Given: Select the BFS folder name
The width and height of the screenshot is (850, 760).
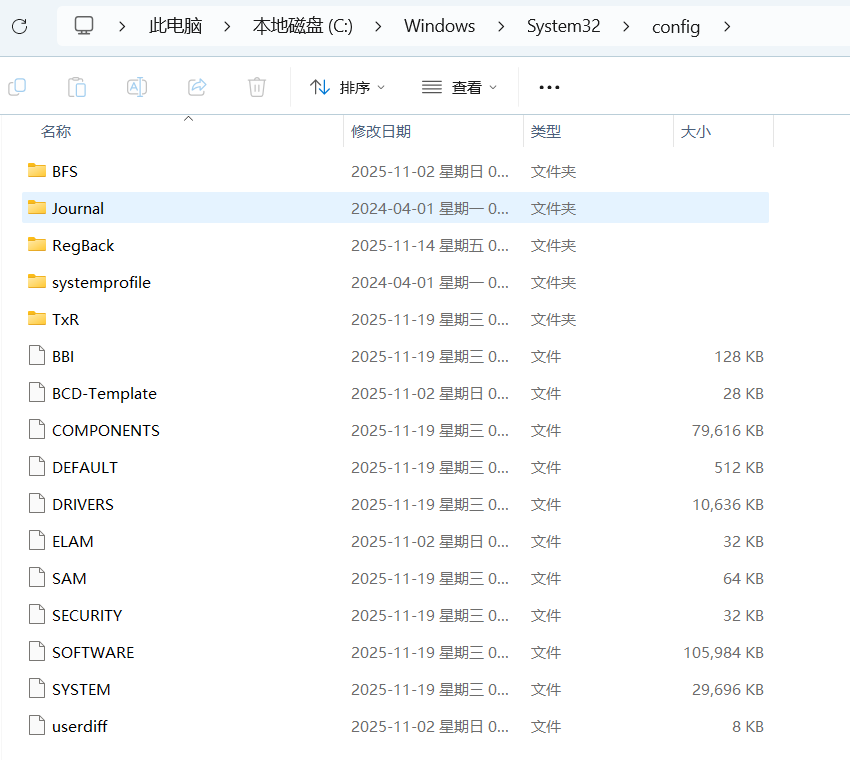Looking at the screenshot, I should pos(65,171).
